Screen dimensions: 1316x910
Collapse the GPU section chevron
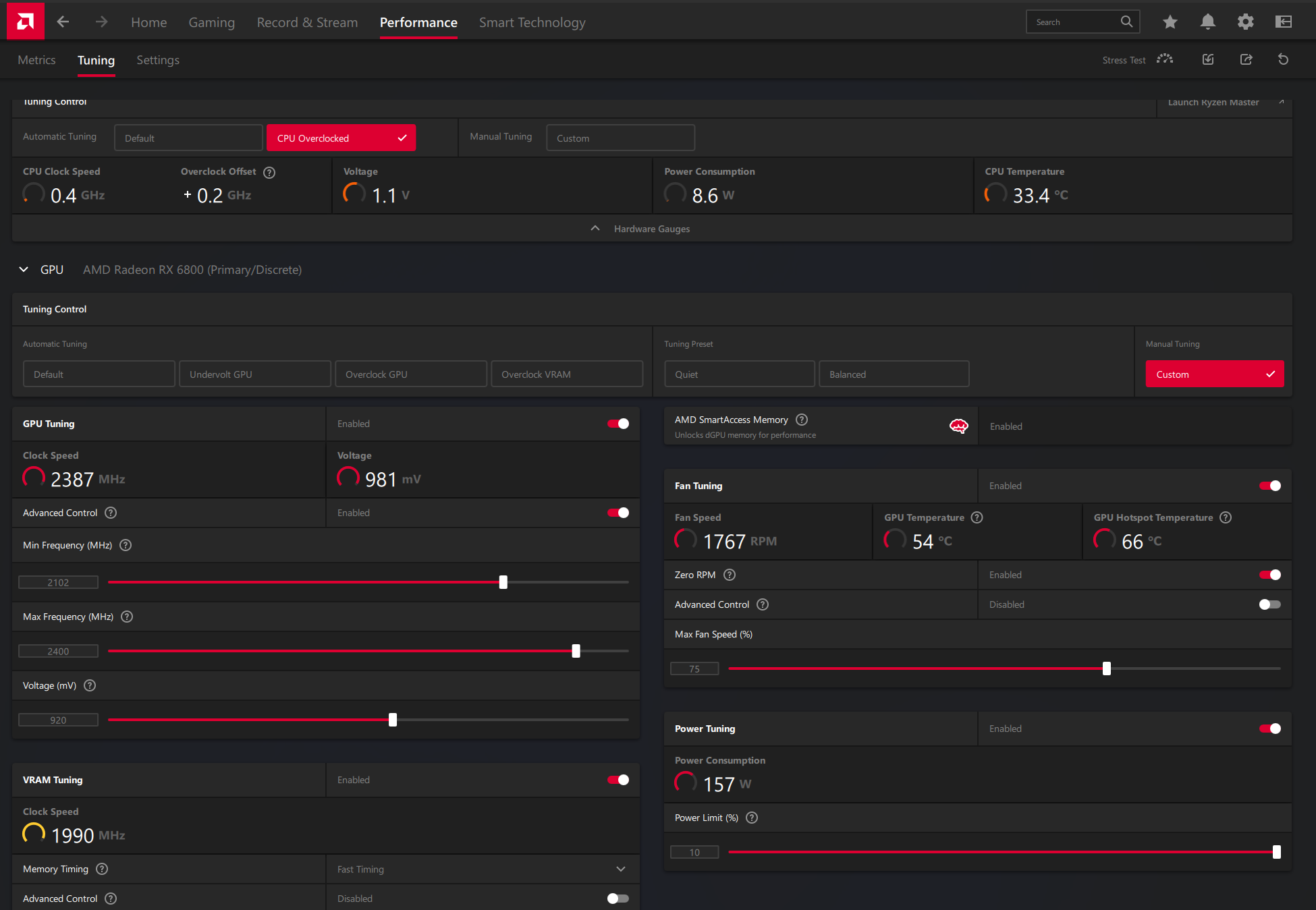(x=24, y=269)
